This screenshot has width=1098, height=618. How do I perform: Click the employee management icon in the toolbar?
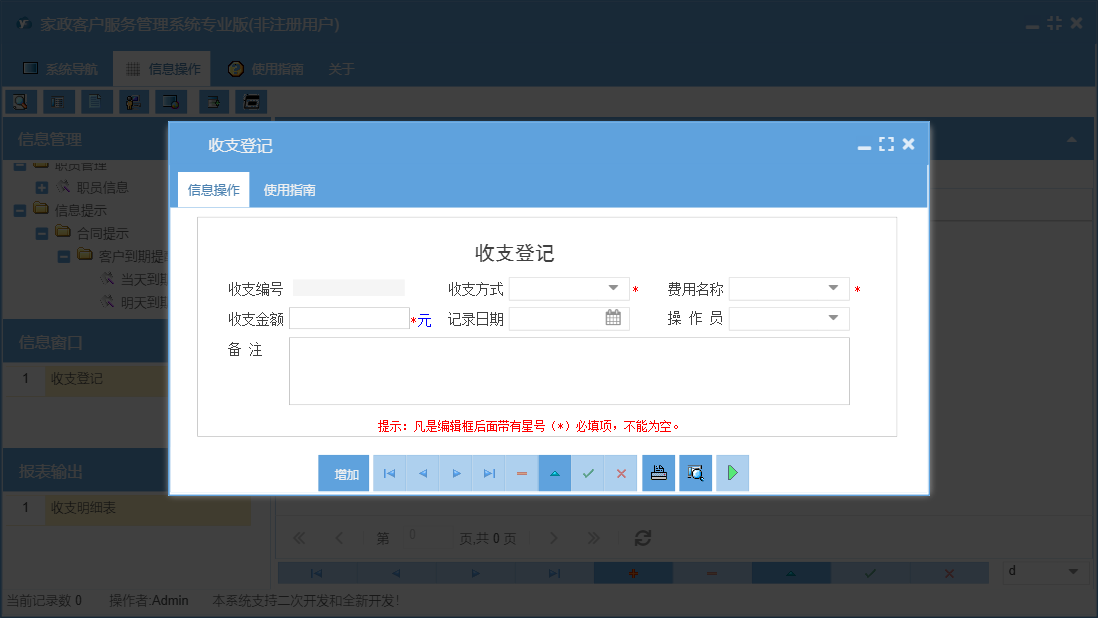(133, 101)
